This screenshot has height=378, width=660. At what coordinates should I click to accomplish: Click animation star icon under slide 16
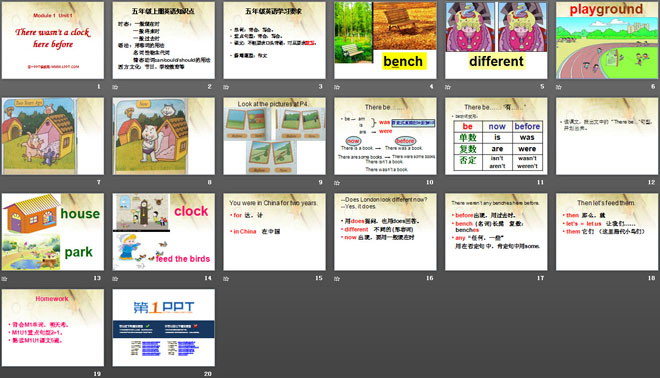click(x=337, y=279)
